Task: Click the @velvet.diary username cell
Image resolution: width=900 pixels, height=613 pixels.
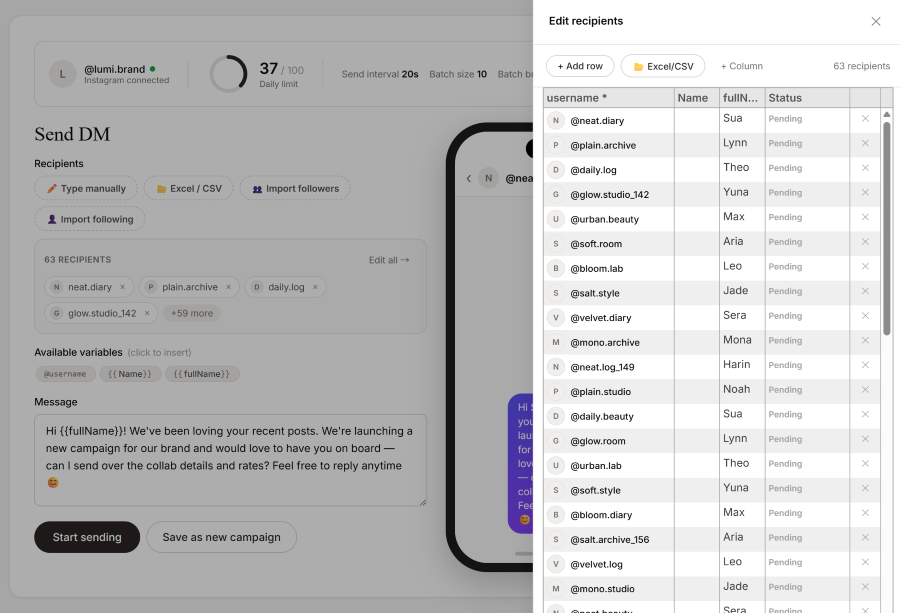Action: click(608, 318)
